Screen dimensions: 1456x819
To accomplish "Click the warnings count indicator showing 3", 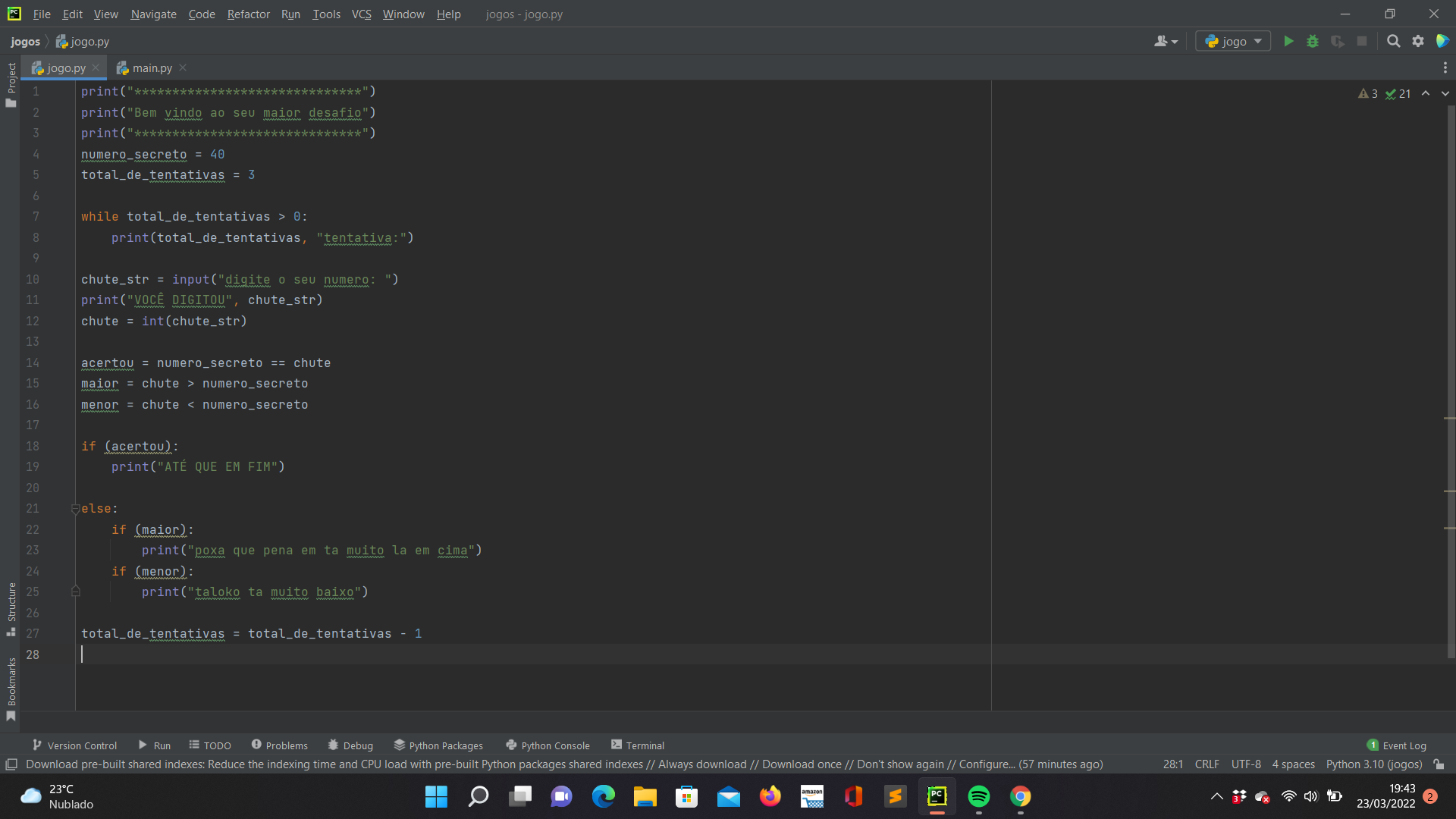I will coord(1368,93).
